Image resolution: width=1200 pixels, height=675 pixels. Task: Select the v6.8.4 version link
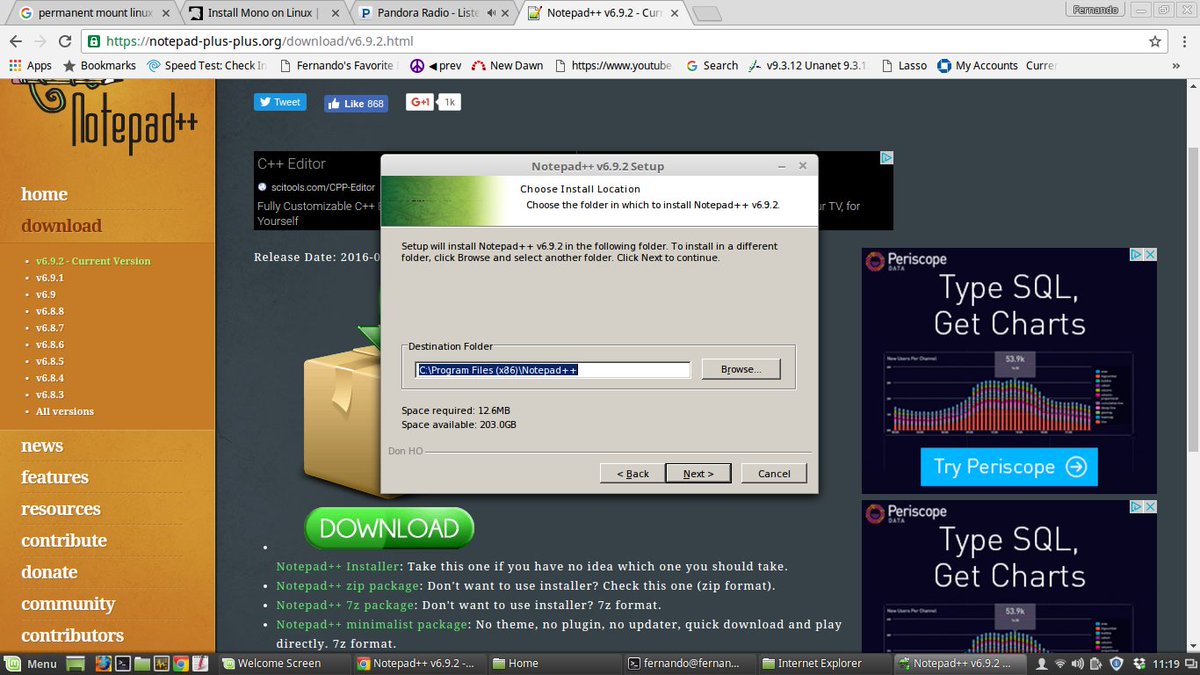click(50, 378)
